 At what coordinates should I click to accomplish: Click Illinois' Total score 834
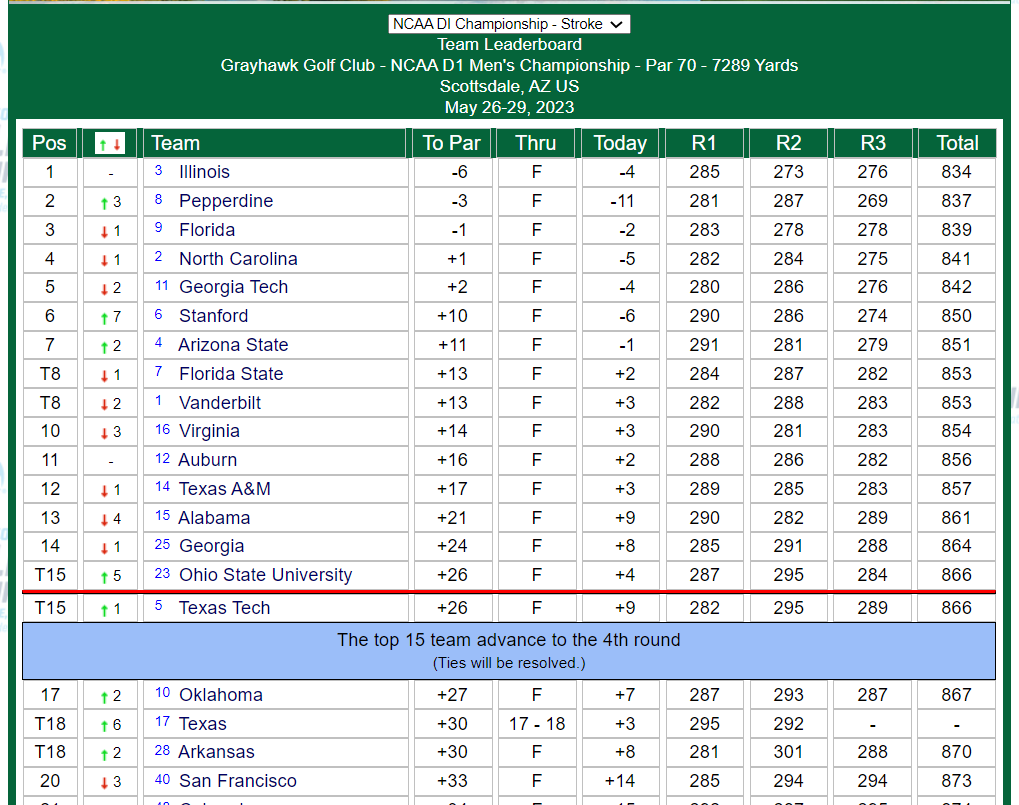coord(957,172)
